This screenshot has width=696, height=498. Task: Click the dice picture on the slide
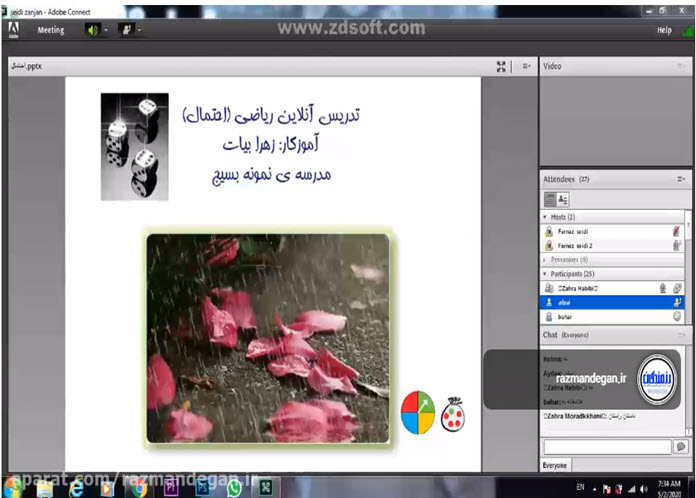click(x=134, y=146)
